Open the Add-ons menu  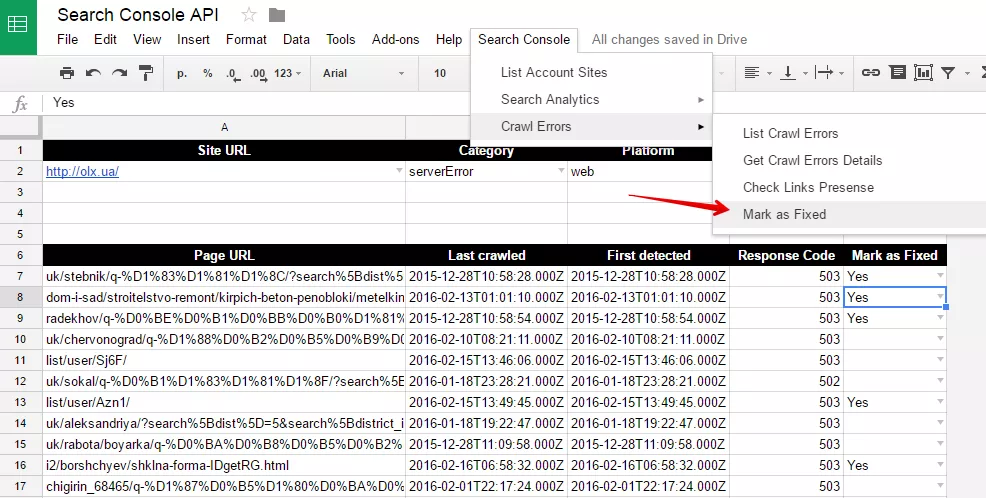coord(395,39)
